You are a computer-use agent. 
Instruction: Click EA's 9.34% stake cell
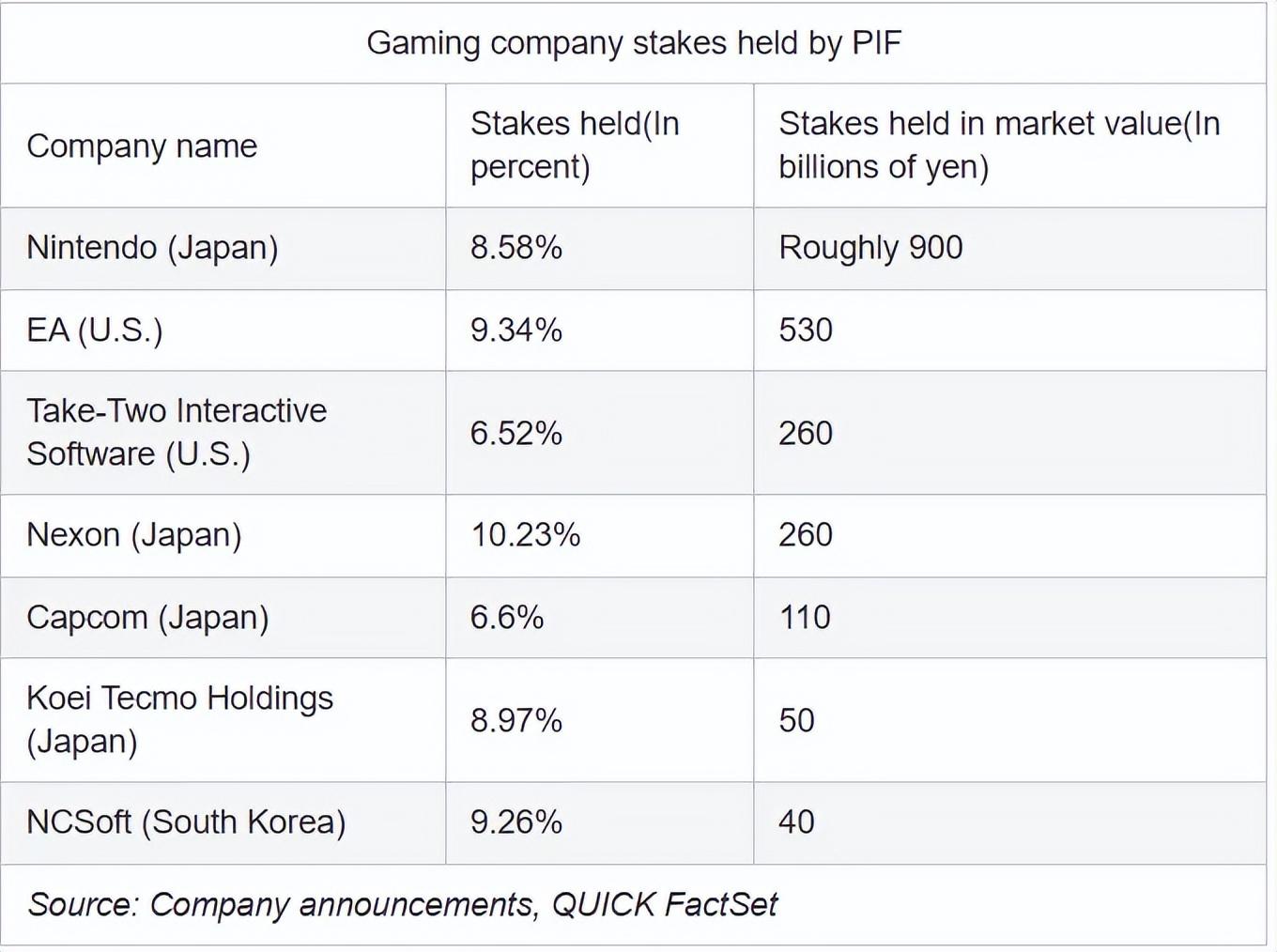tap(516, 330)
